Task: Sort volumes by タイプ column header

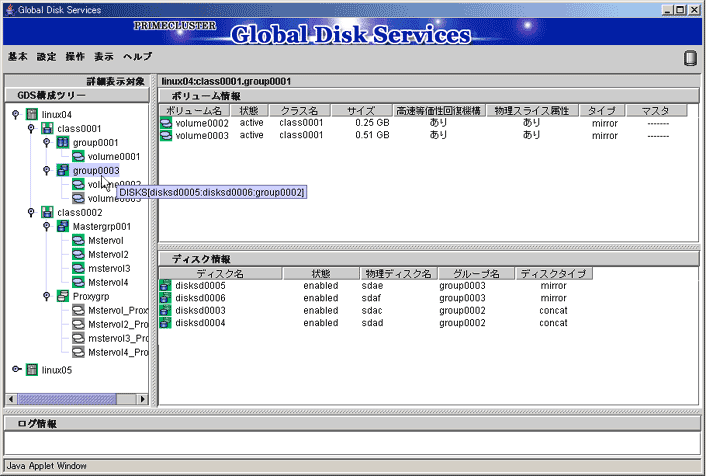Action: pos(602,111)
